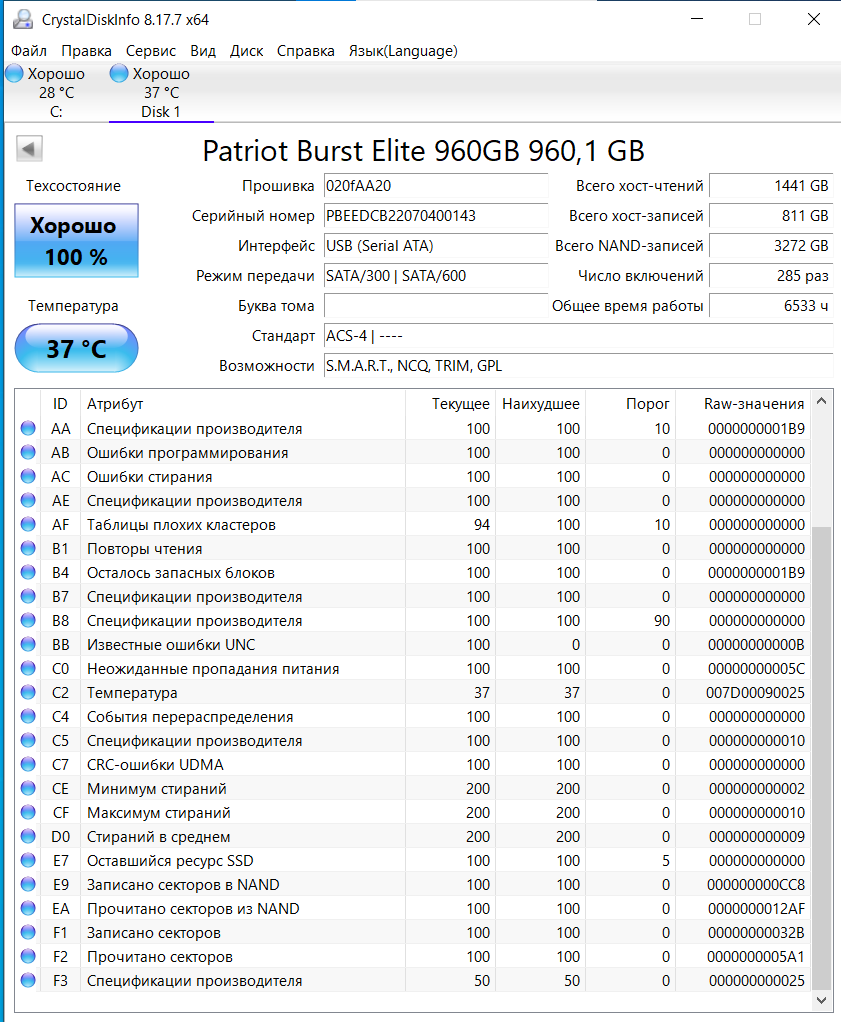Click the Всего хост-чтений value 1441 GB
841x1022 pixels.
(771, 186)
